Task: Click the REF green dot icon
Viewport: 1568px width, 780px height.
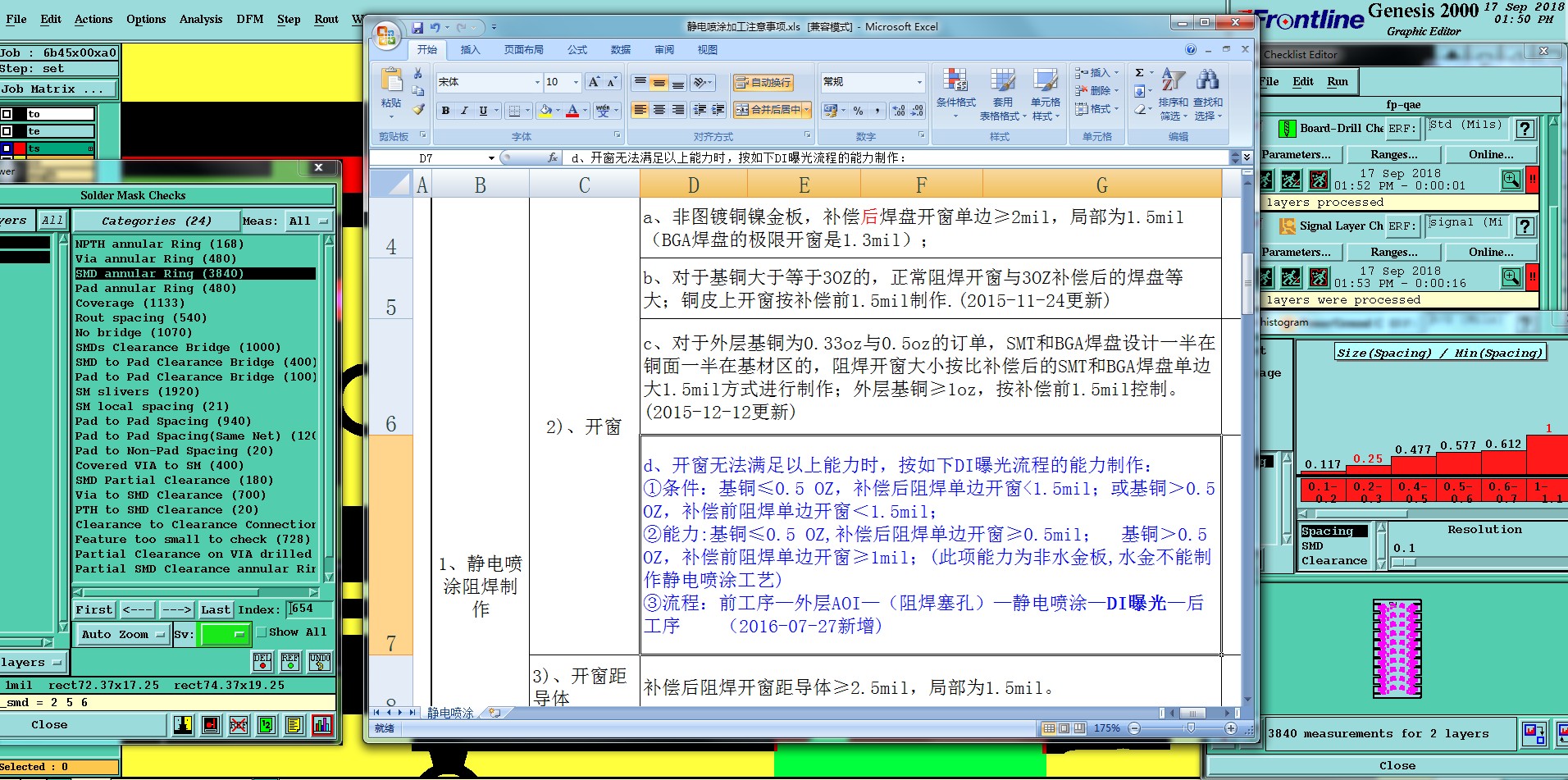Action: [x=290, y=662]
